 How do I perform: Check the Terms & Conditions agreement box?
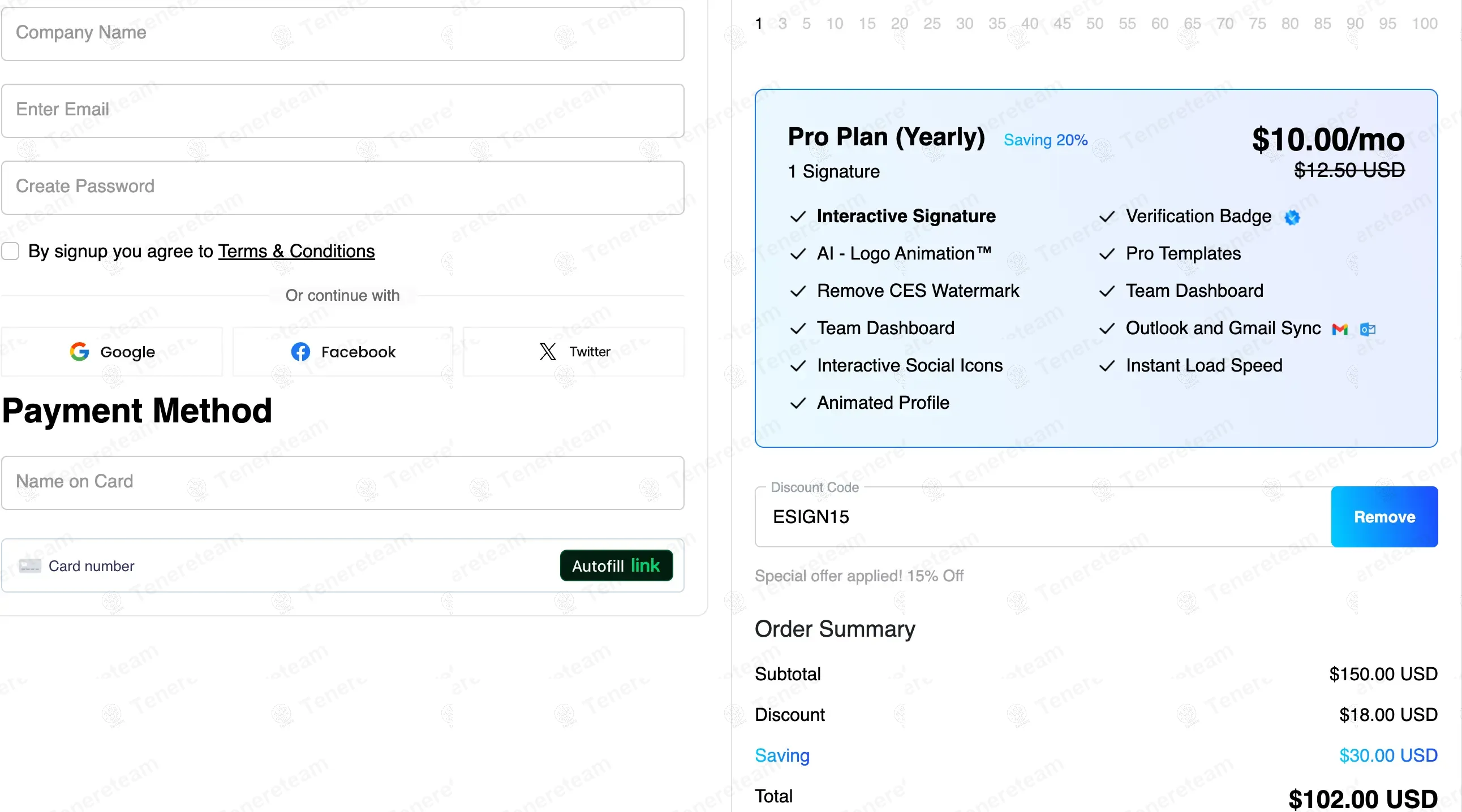coord(10,251)
